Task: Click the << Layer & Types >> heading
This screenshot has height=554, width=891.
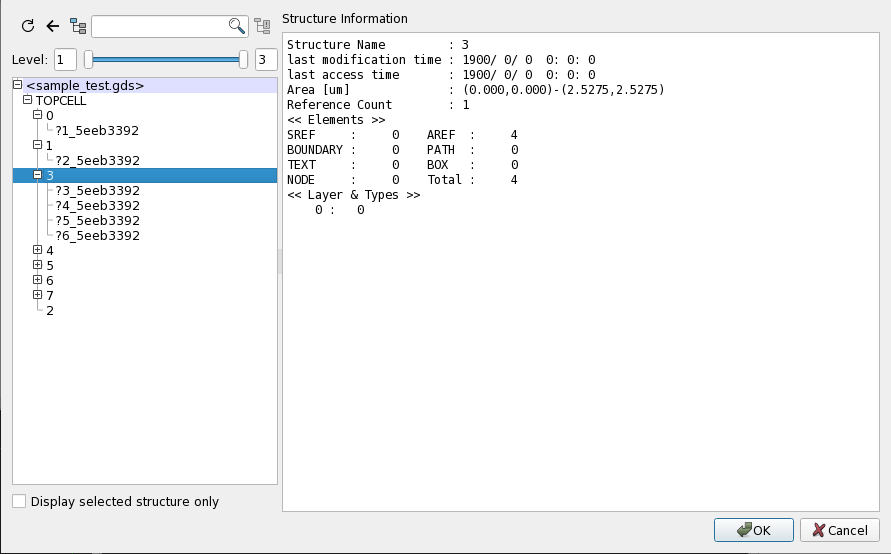Action: click(353, 195)
